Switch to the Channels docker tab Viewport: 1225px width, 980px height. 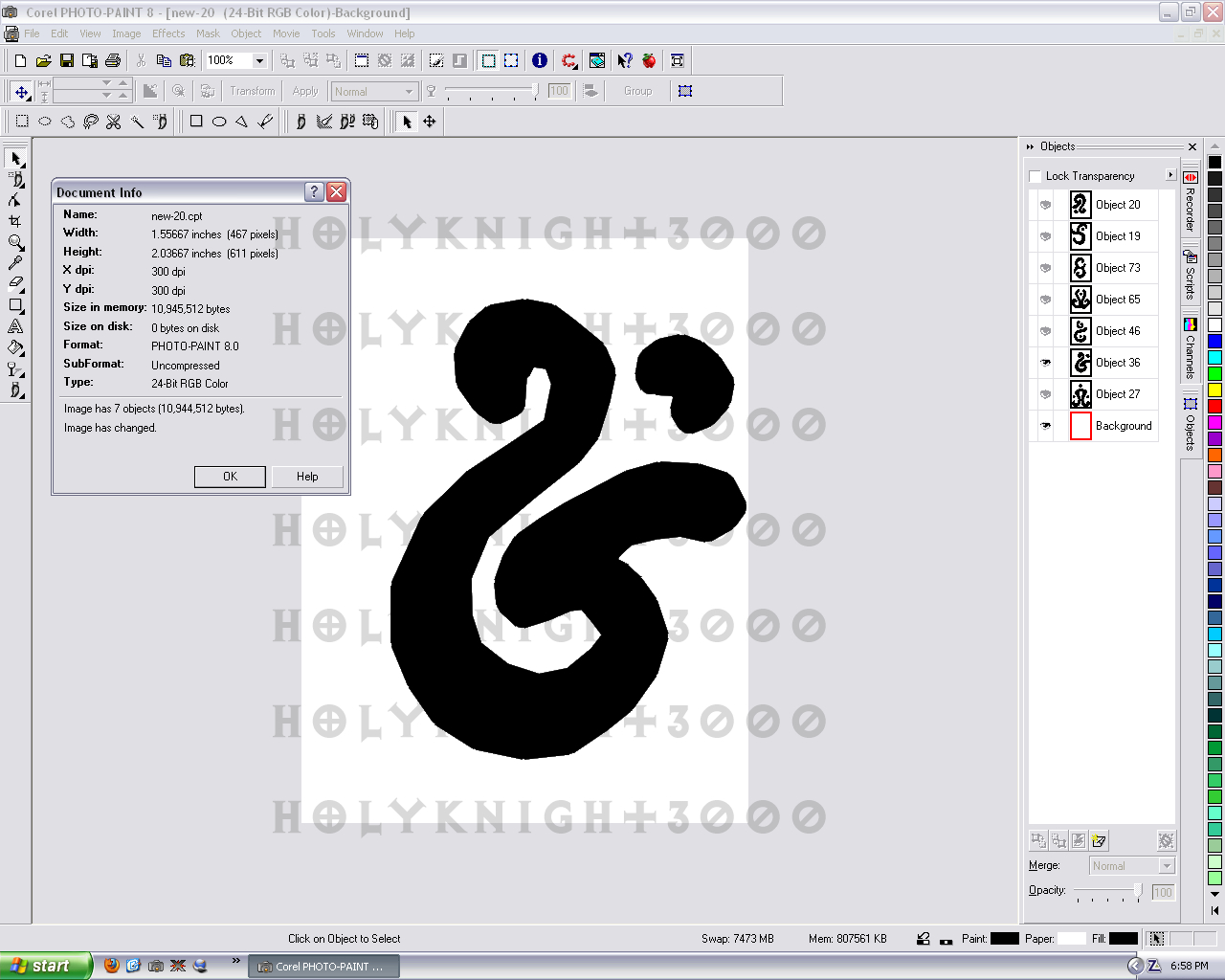[x=1191, y=349]
